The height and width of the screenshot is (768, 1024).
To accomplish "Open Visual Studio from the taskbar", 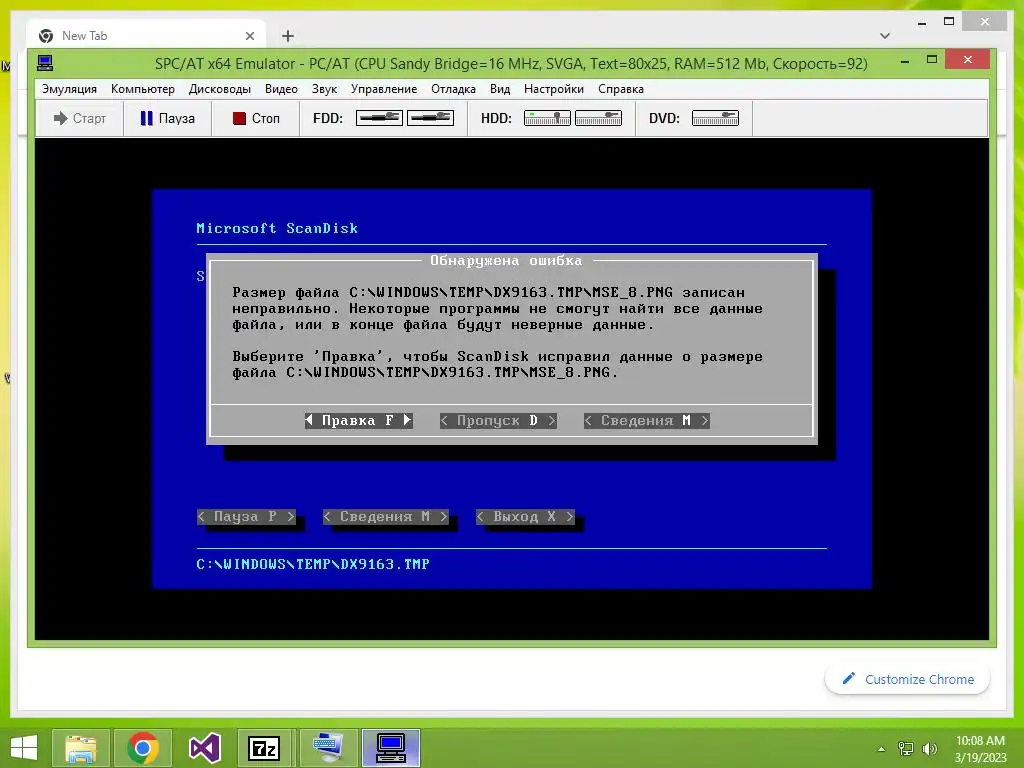I will (x=204, y=748).
